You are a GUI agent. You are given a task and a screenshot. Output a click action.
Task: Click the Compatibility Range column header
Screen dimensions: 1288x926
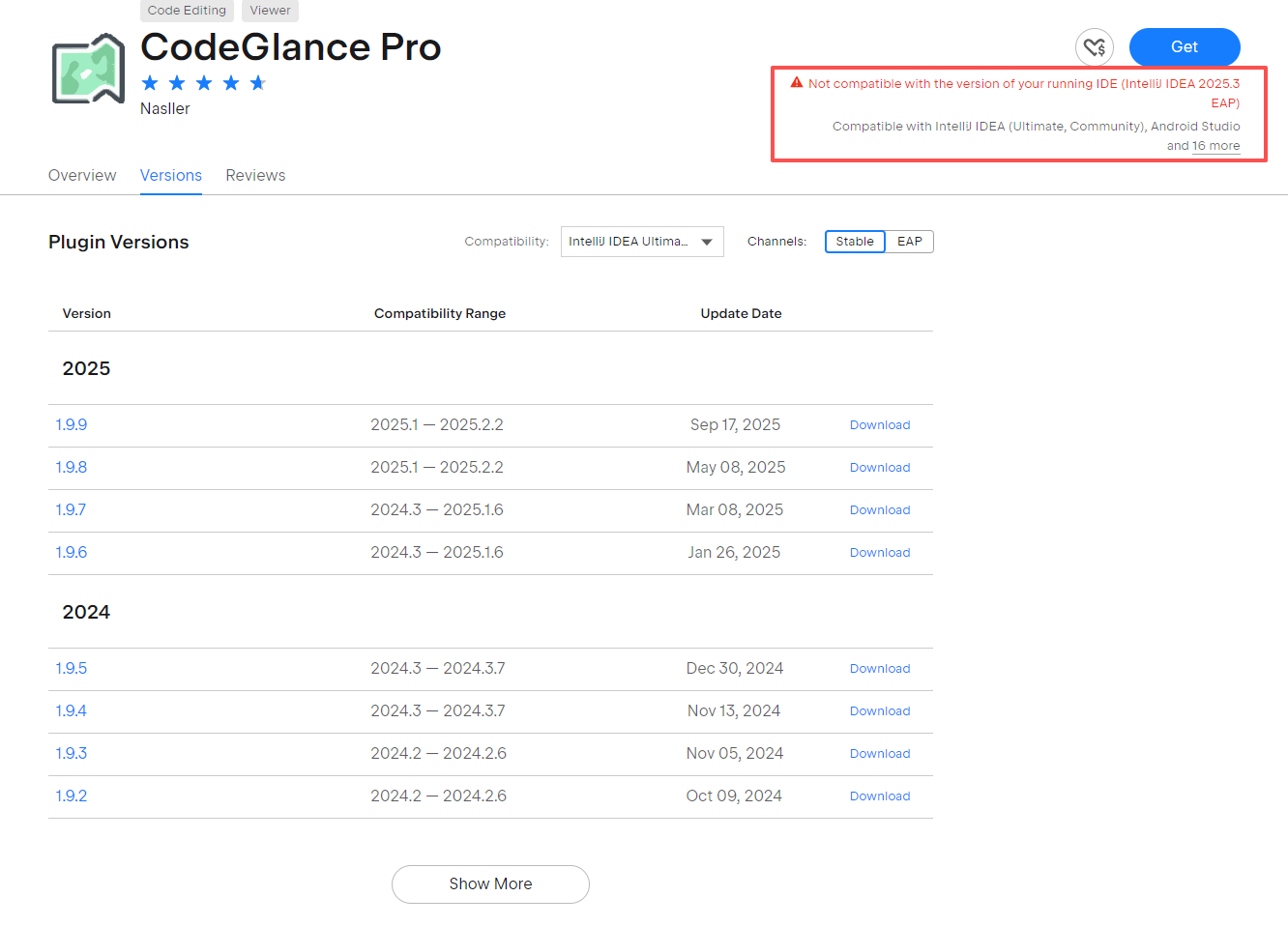440,313
